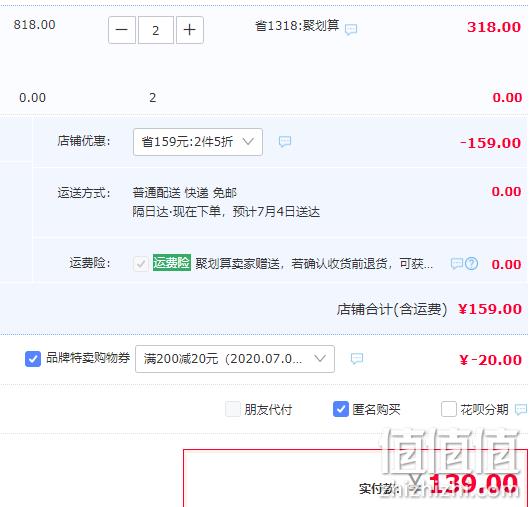Toggle the 匿名购买 checkbox
529x507 pixels.
[x=340, y=409]
